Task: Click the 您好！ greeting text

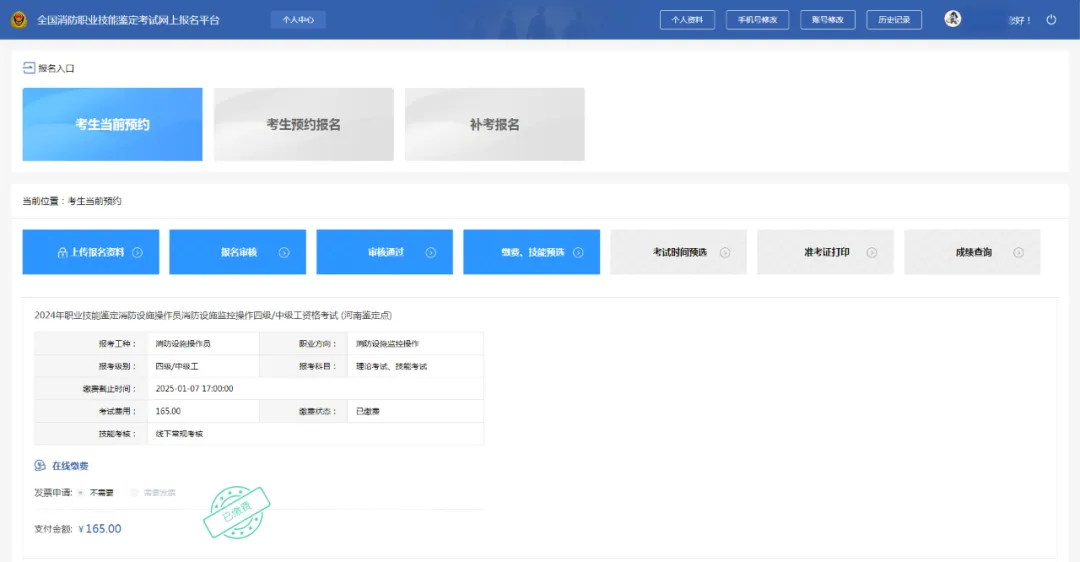Action: click(x=1019, y=21)
